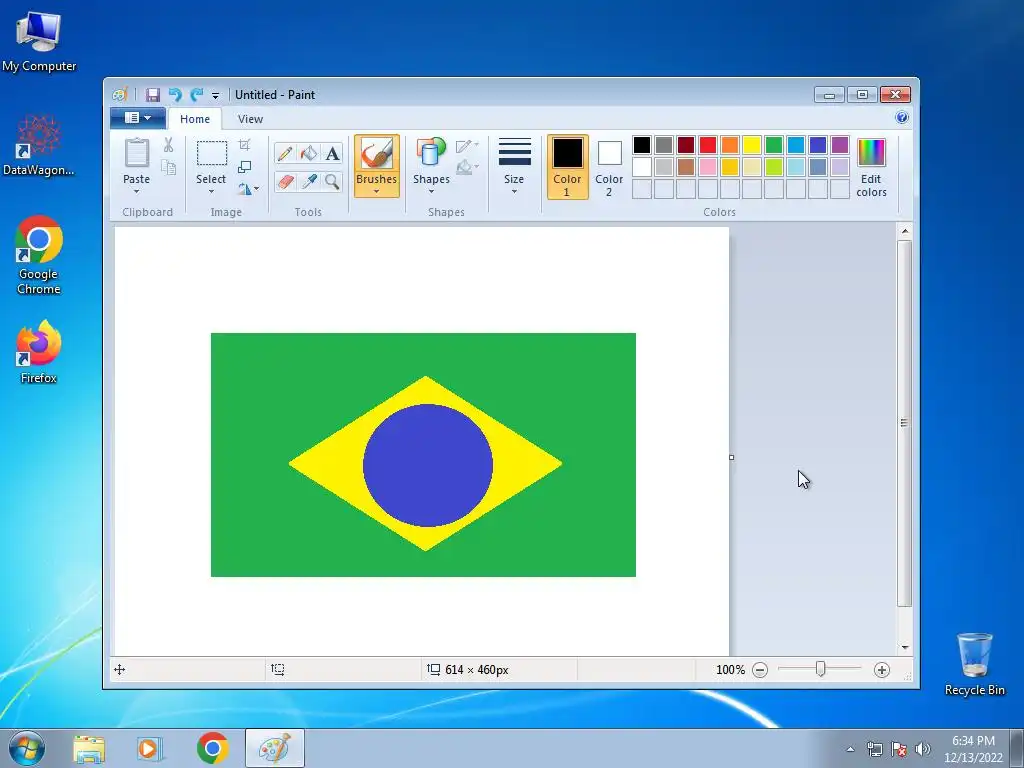
Task: Click the Crop icon in Image group
Action: [x=244, y=144]
